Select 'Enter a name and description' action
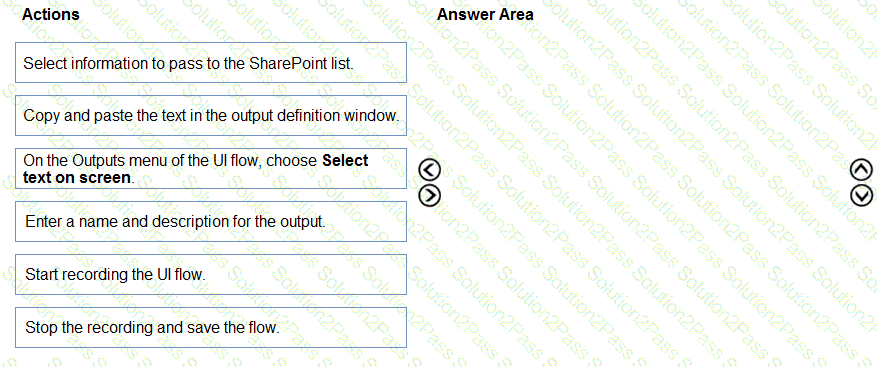877x367 pixels. click(211, 222)
